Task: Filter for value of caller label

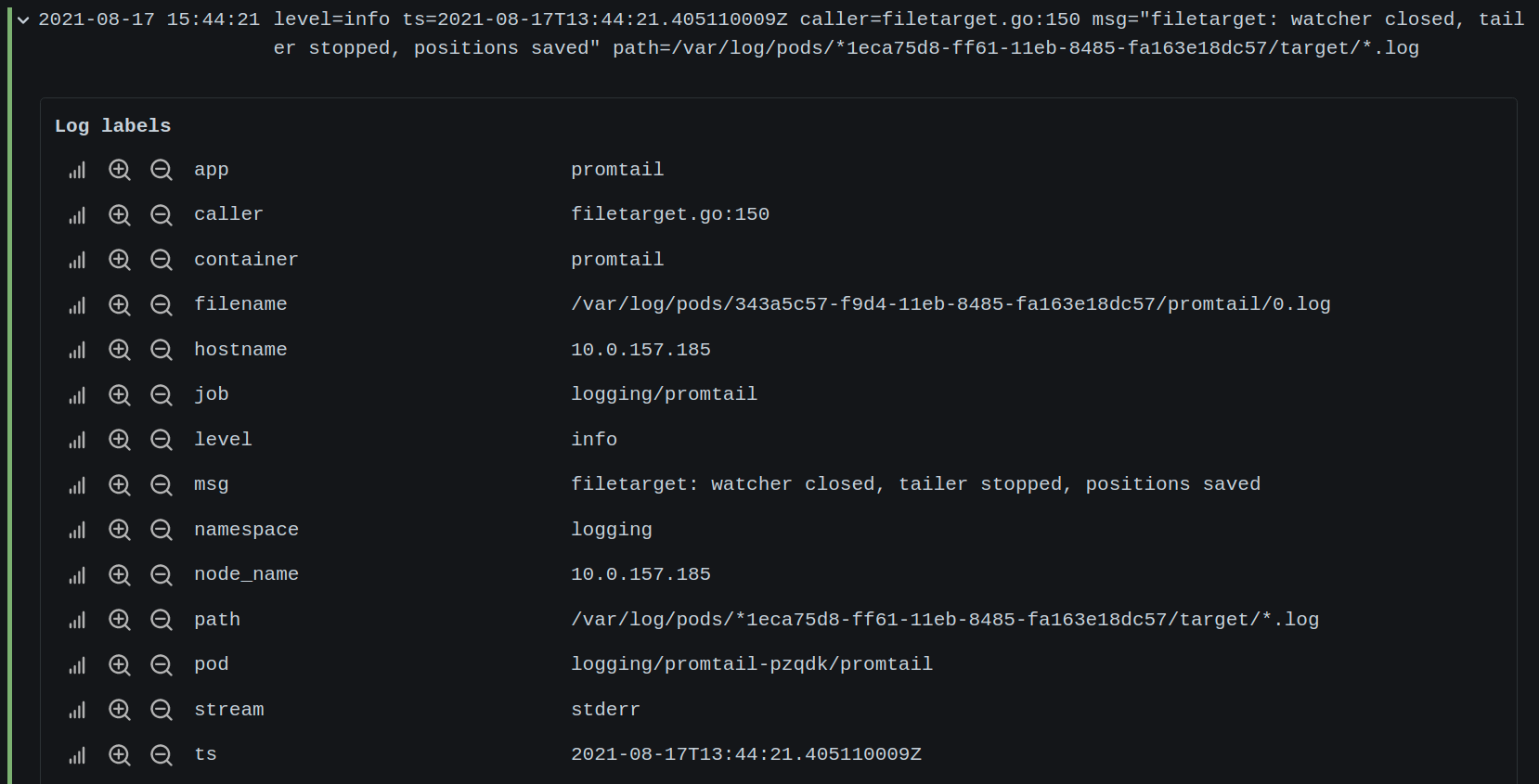Action: tap(120, 215)
